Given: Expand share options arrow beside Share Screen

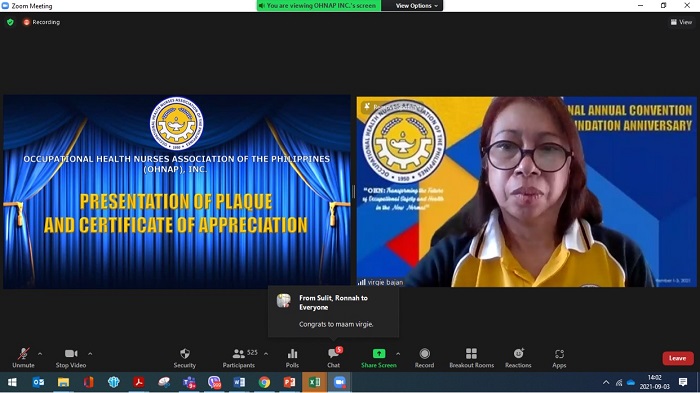Looking at the screenshot, I should [398, 354].
